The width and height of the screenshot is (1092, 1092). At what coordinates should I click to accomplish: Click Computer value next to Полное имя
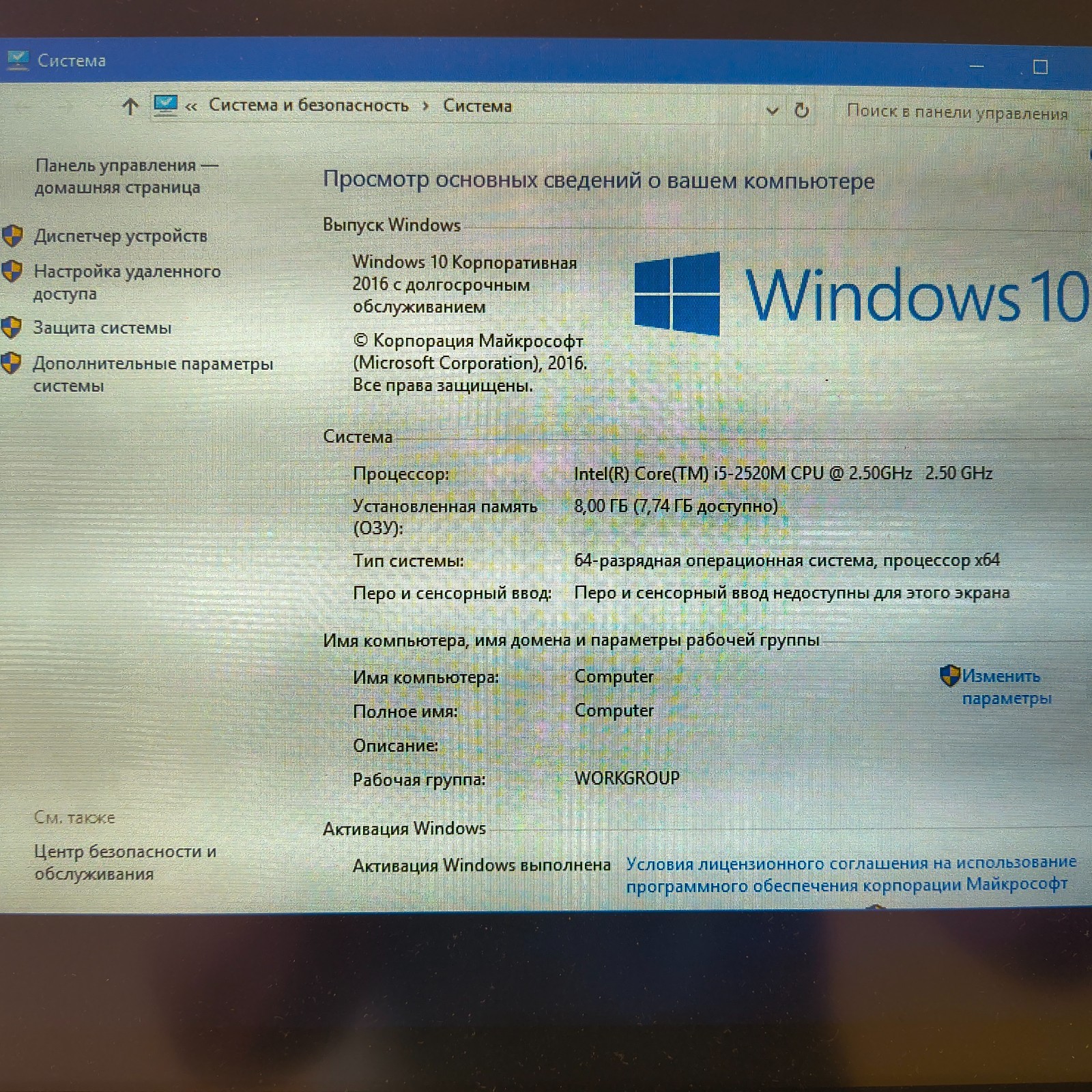(x=614, y=710)
